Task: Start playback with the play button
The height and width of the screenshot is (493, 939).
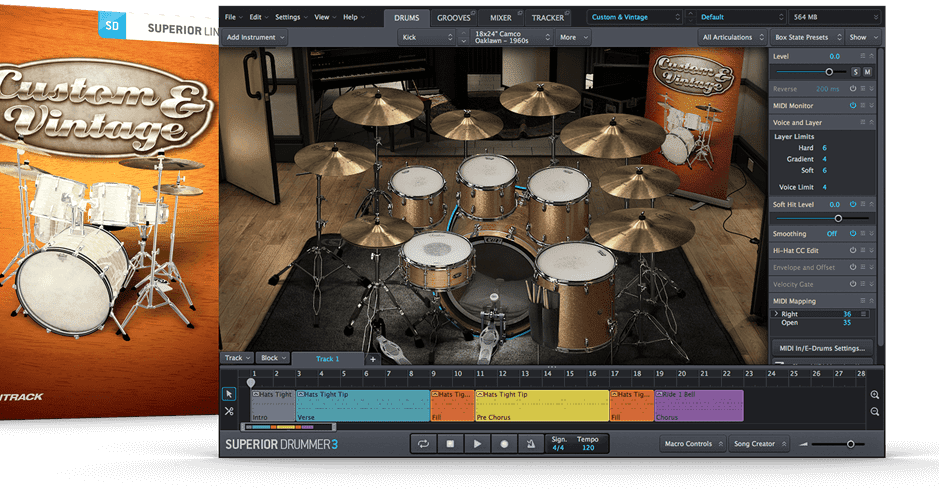Action: (477, 444)
